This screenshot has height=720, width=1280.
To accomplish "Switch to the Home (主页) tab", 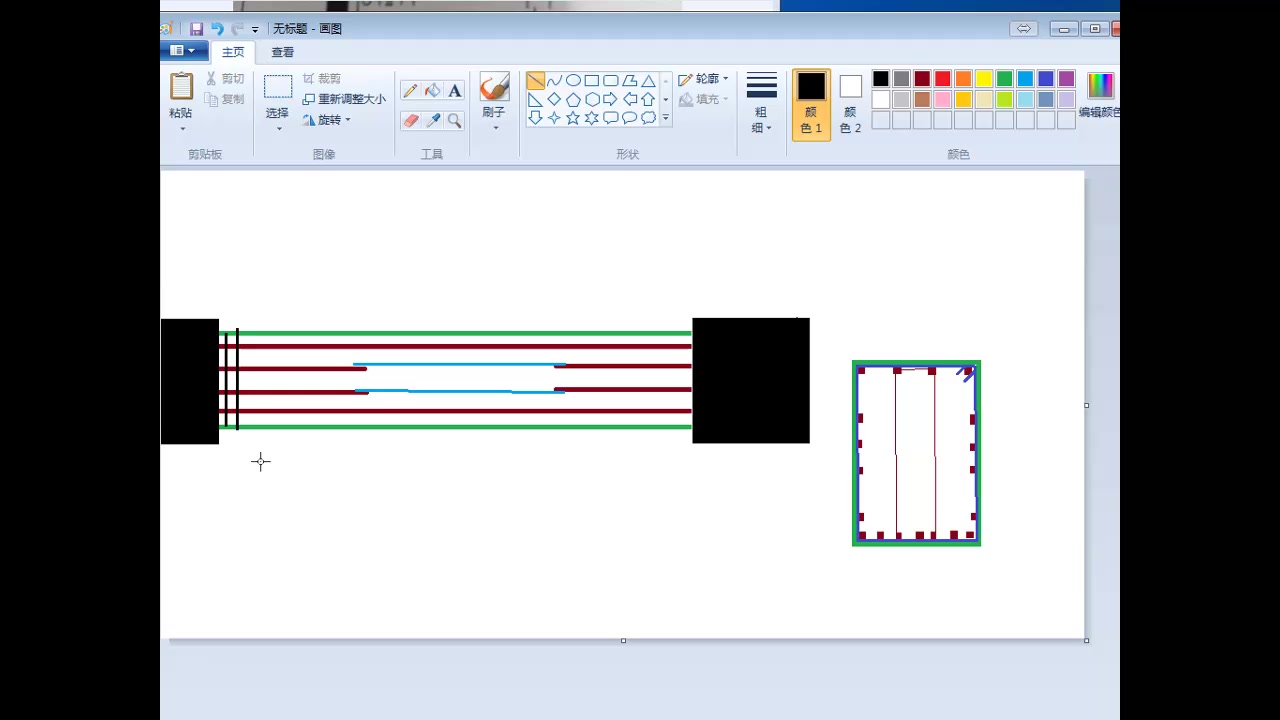I will coord(233,52).
